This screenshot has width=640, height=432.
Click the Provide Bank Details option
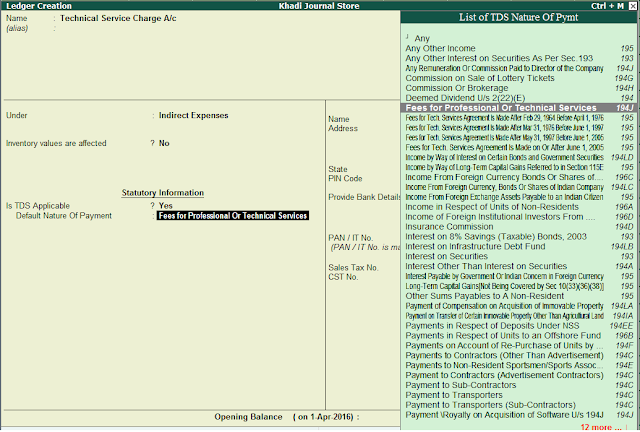[x=364, y=197]
